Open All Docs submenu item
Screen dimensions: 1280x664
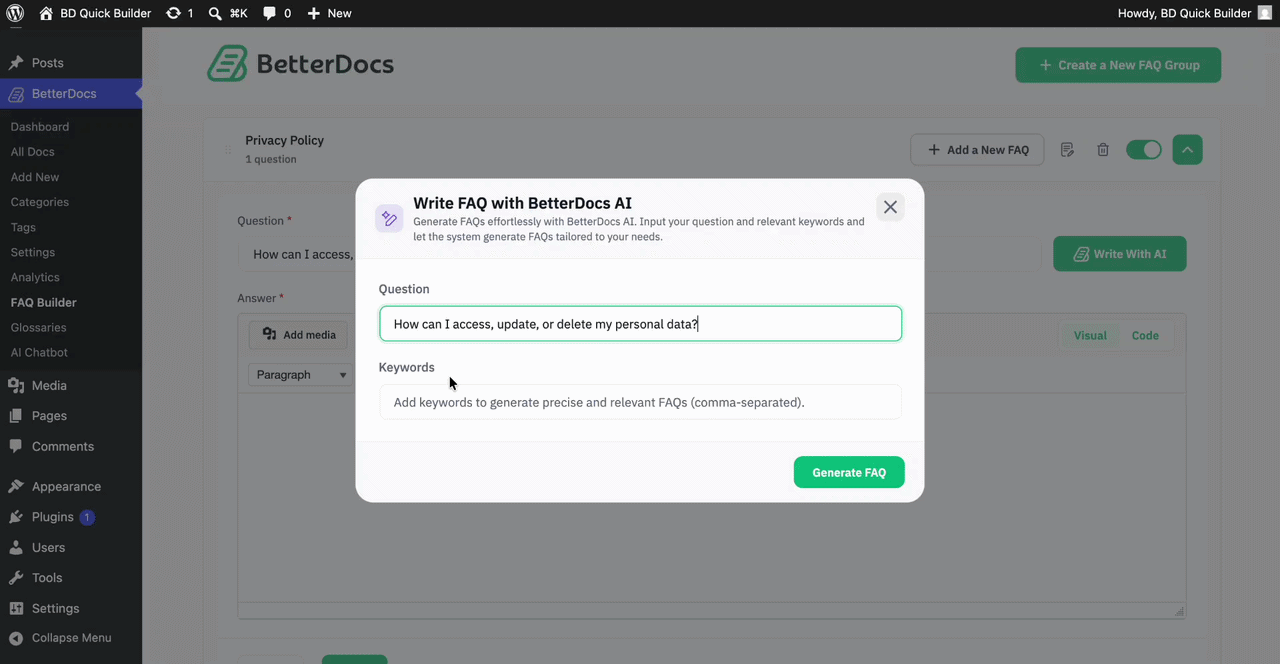click(x=33, y=152)
